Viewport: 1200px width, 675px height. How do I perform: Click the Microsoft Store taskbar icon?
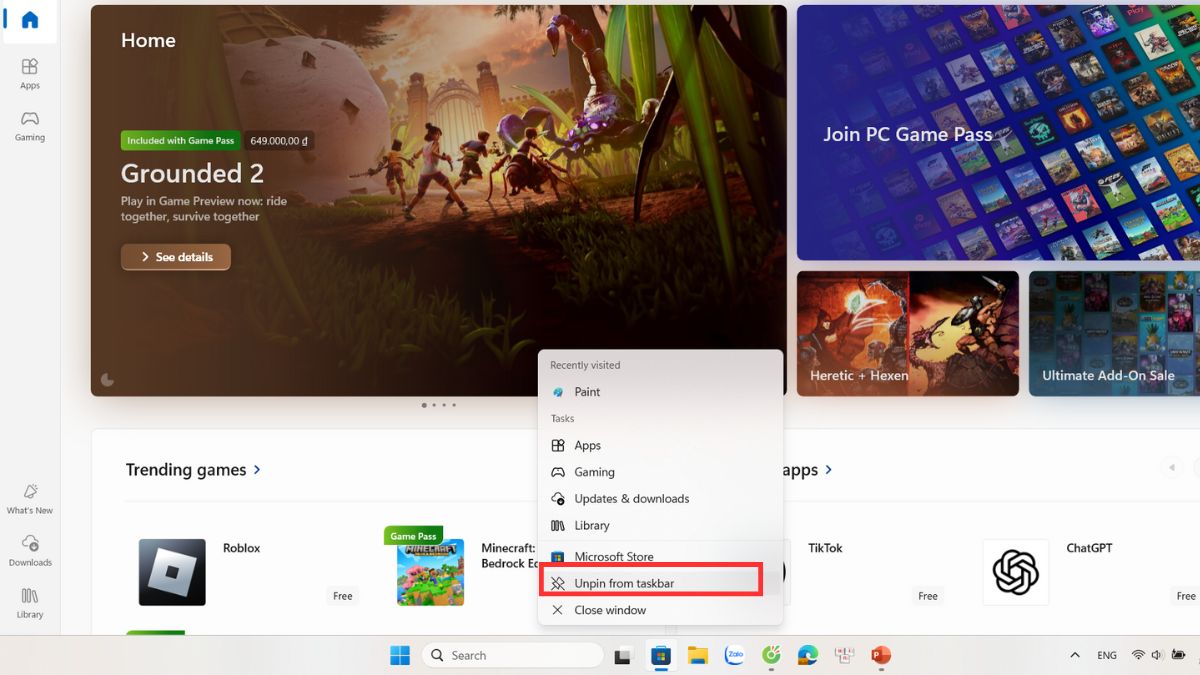pos(660,656)
